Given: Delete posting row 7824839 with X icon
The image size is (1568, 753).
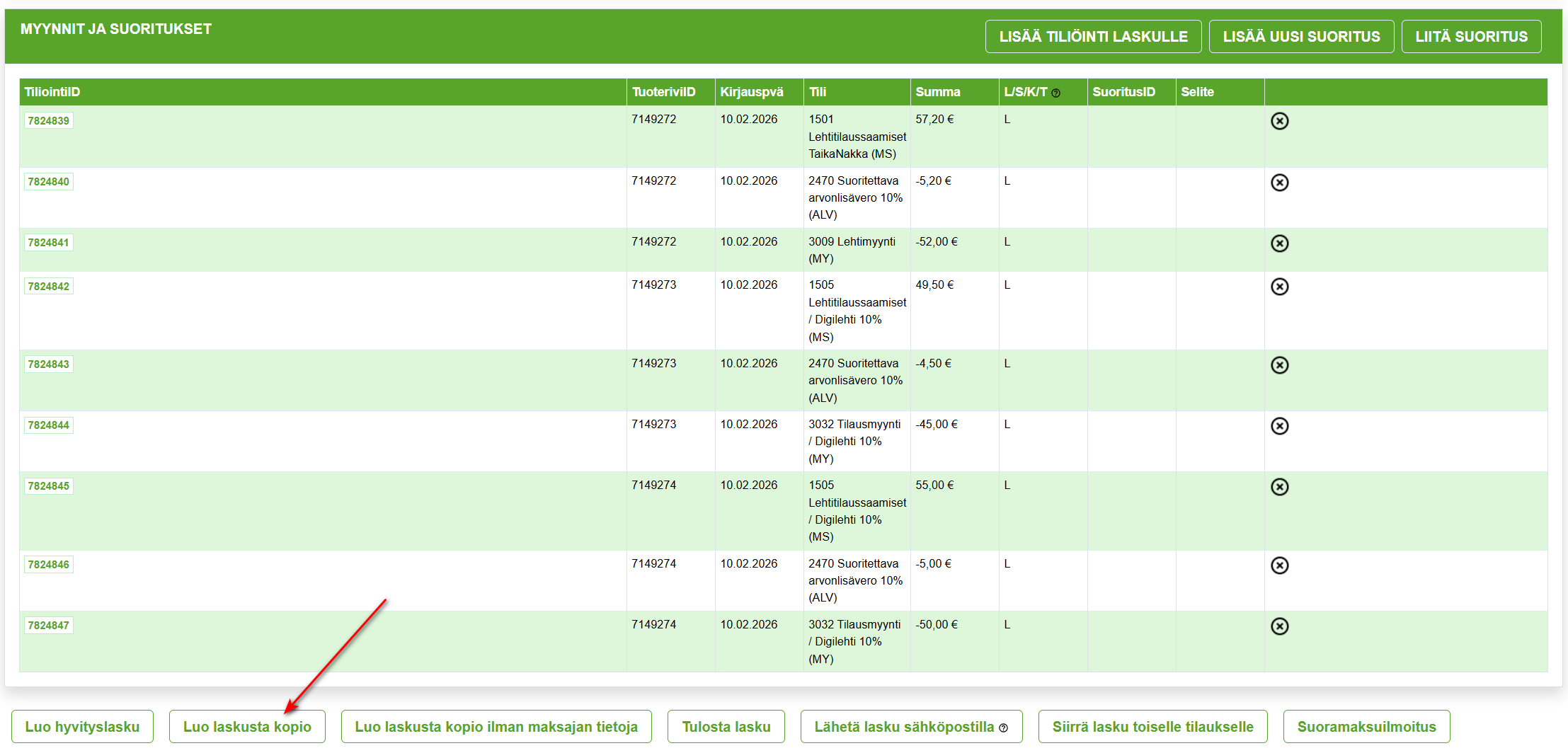Looking at the screenshot, I should coord(1279,121).
